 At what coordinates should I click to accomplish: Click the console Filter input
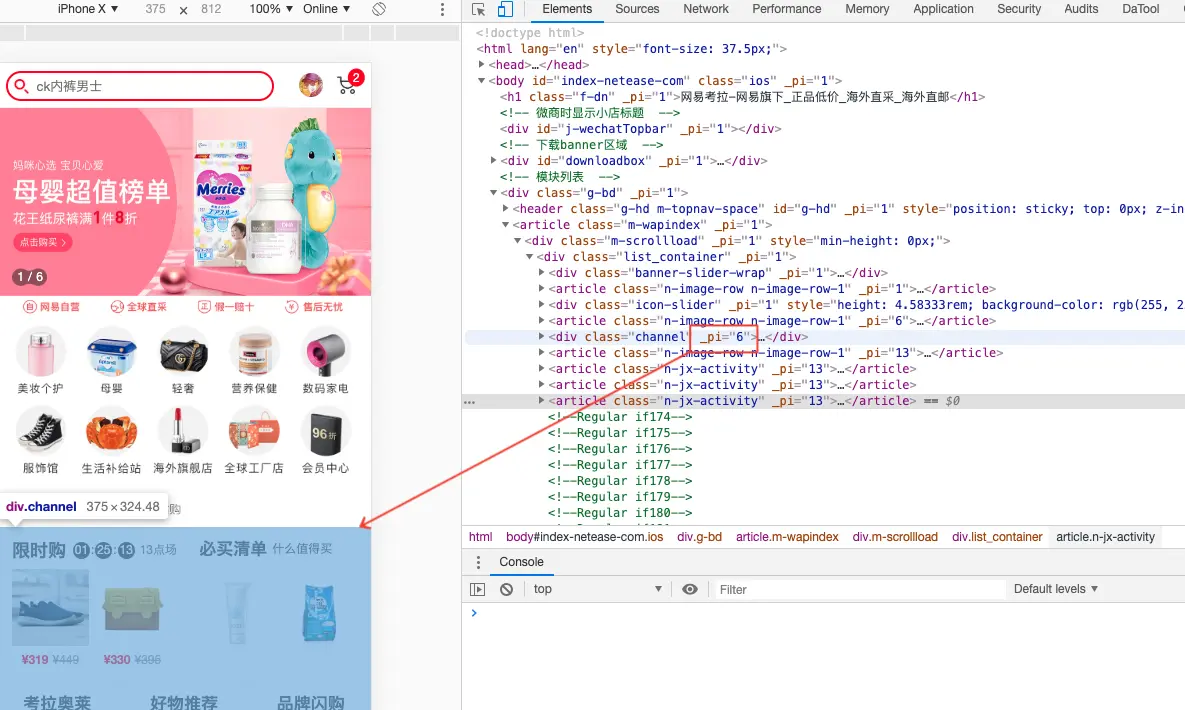(x=859, y=589)
